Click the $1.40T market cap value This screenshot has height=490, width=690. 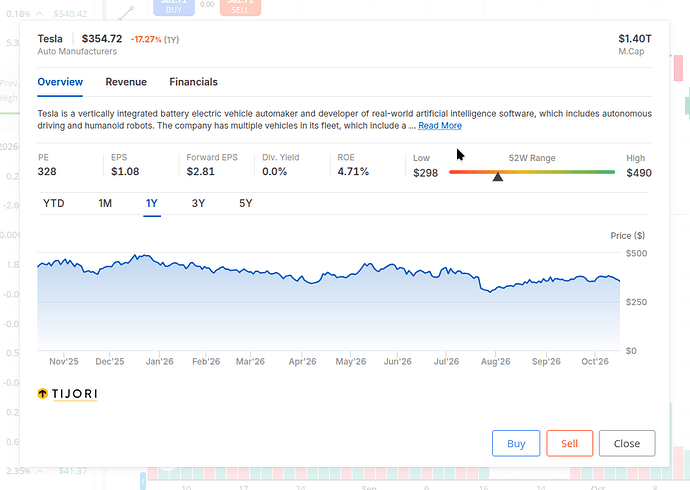(635, 39)
